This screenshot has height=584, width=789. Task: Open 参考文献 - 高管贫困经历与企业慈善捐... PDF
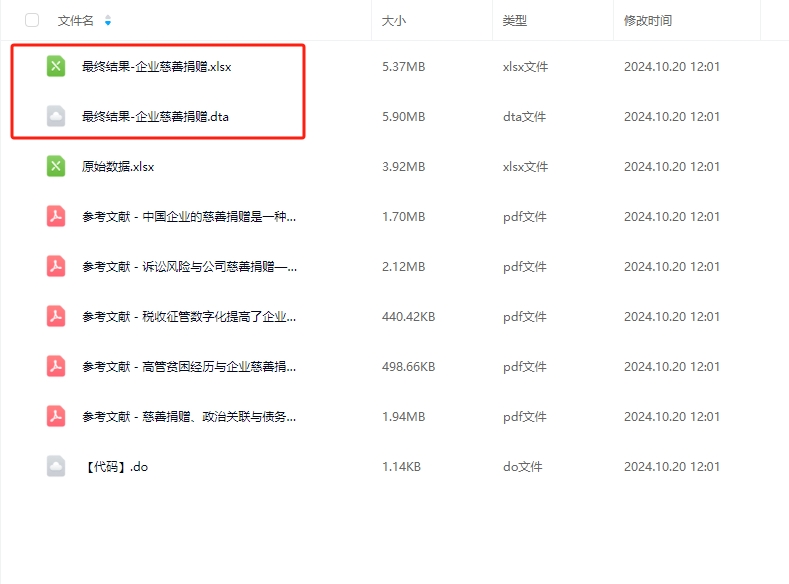click(189, 367)
